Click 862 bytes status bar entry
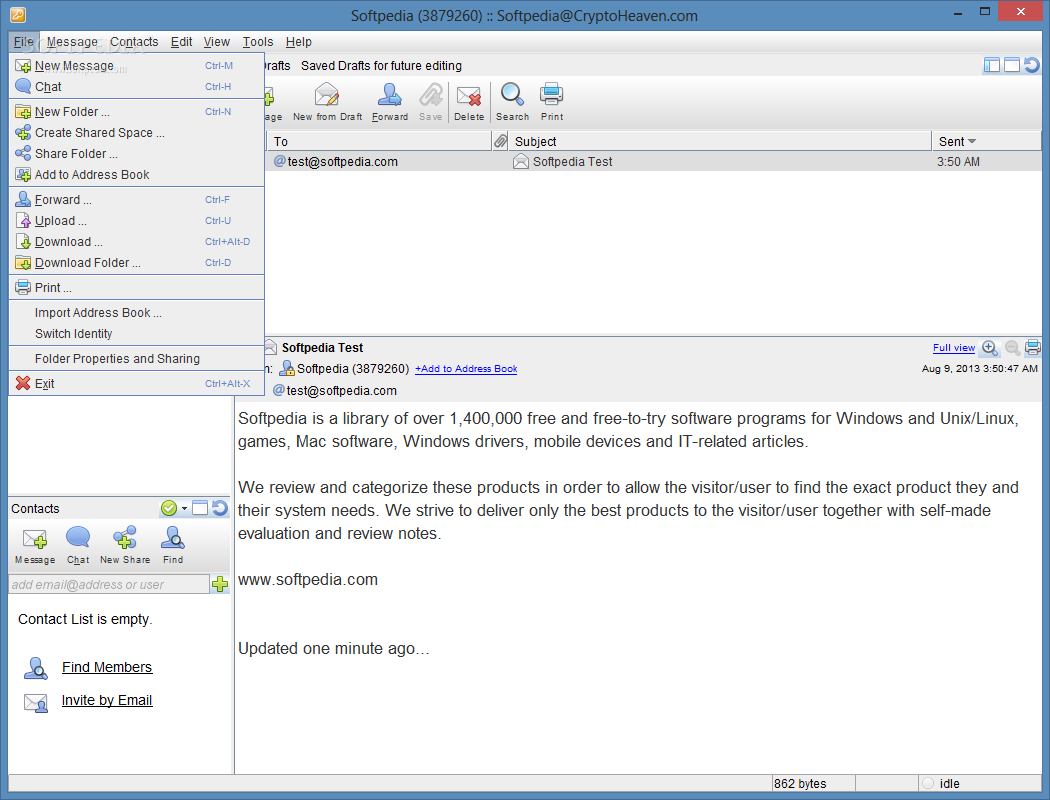 [800, 783]
